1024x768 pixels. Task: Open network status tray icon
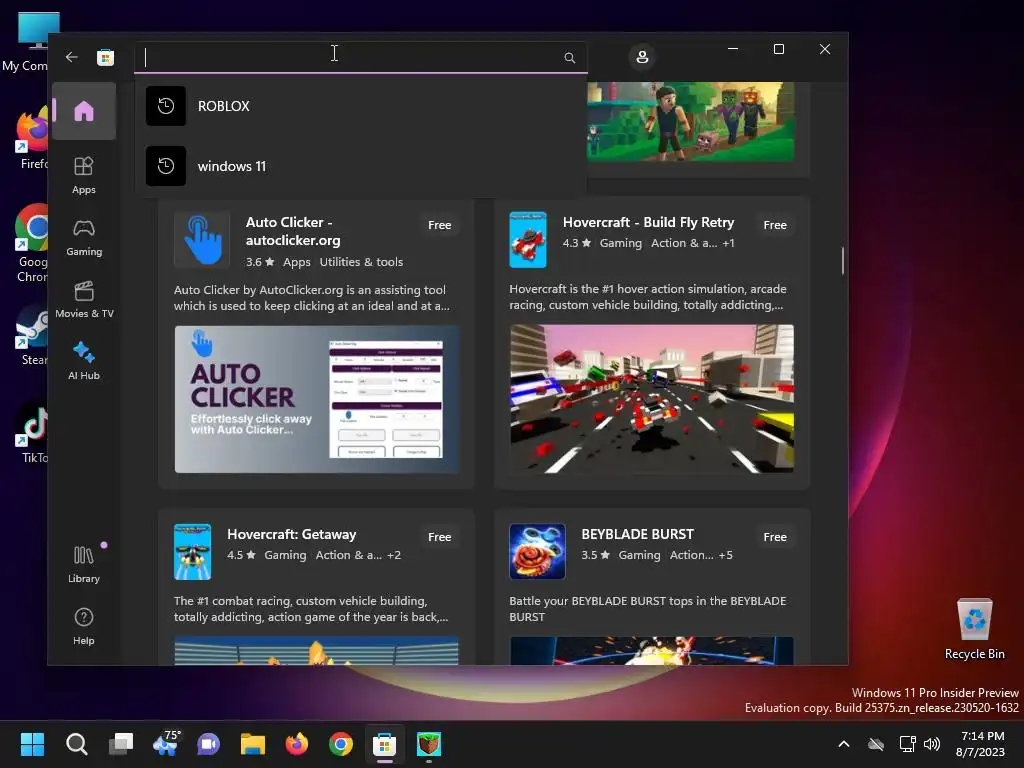pos(907,744)
